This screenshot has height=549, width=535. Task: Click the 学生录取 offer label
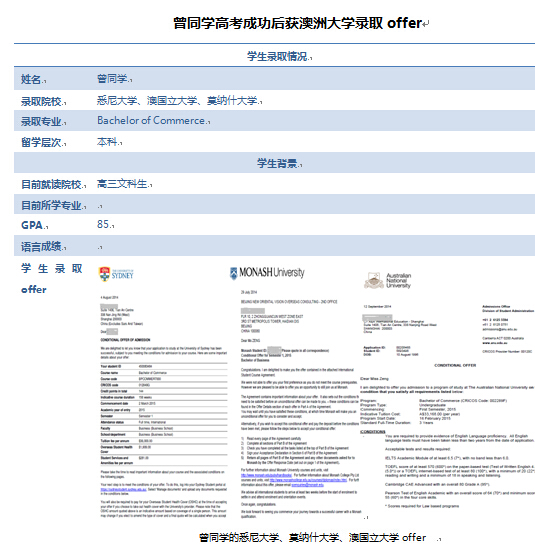click(x=51, y=279)
